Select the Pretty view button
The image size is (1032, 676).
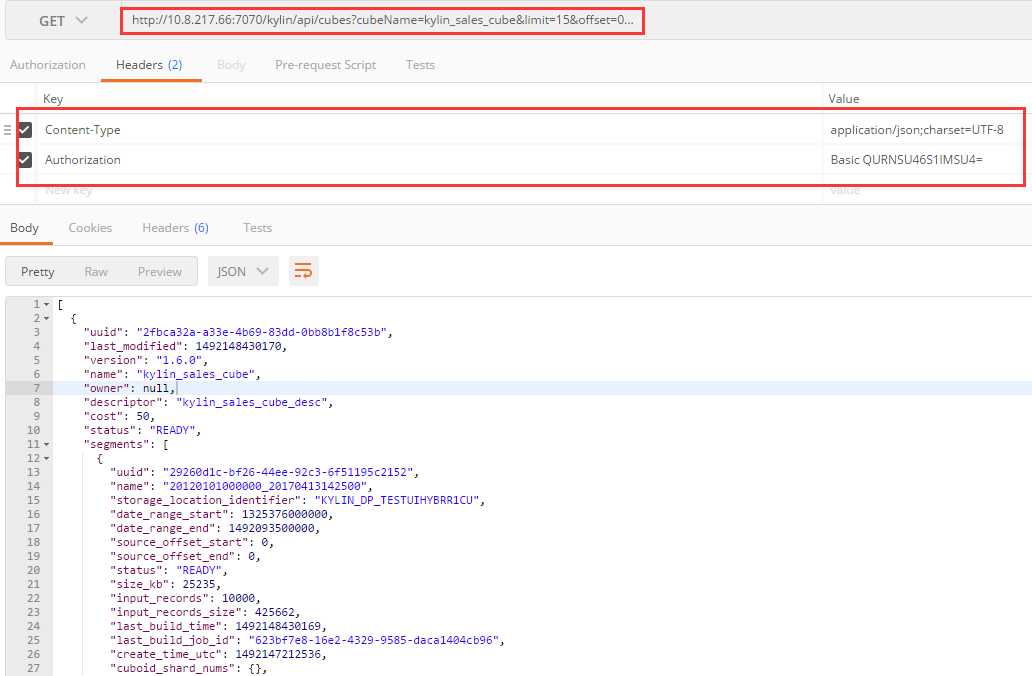[x=38, y=271]
